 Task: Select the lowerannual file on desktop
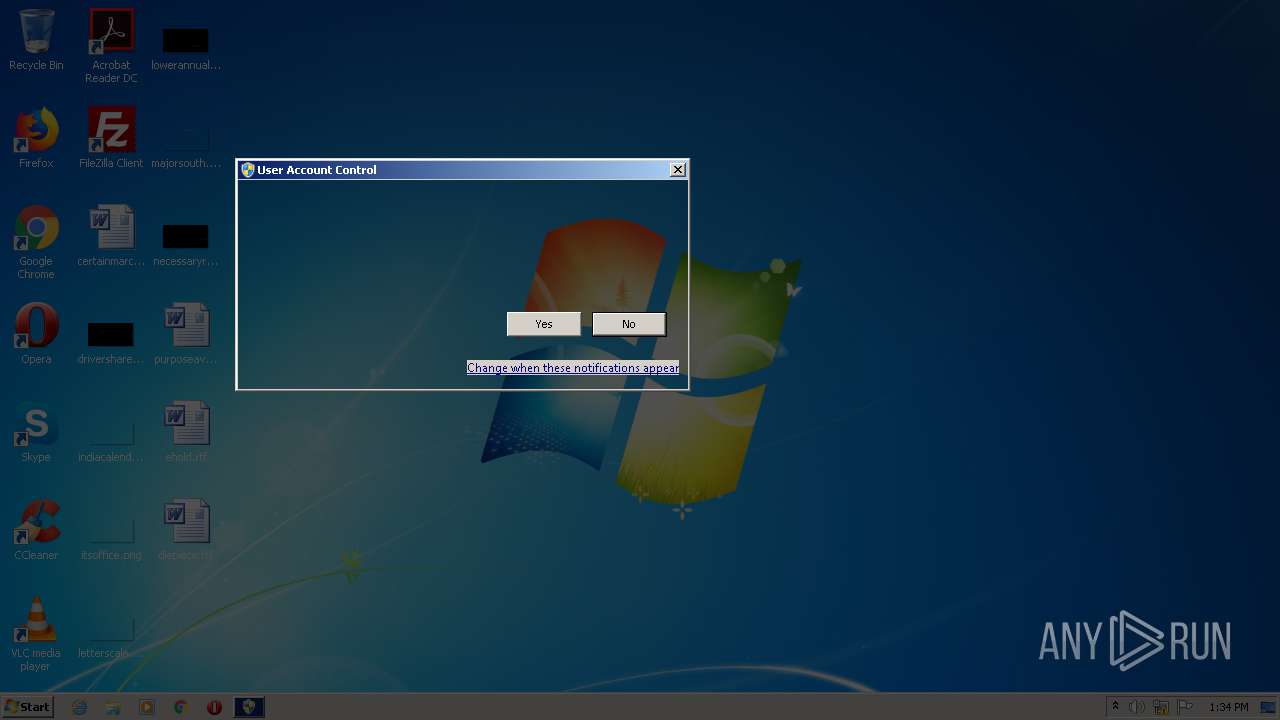coord(186,46)
